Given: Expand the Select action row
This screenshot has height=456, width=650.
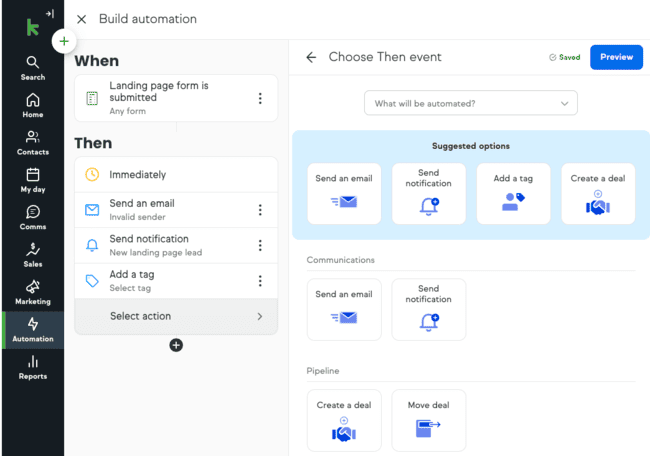Looking at the screenshot, I should point(176,316).
